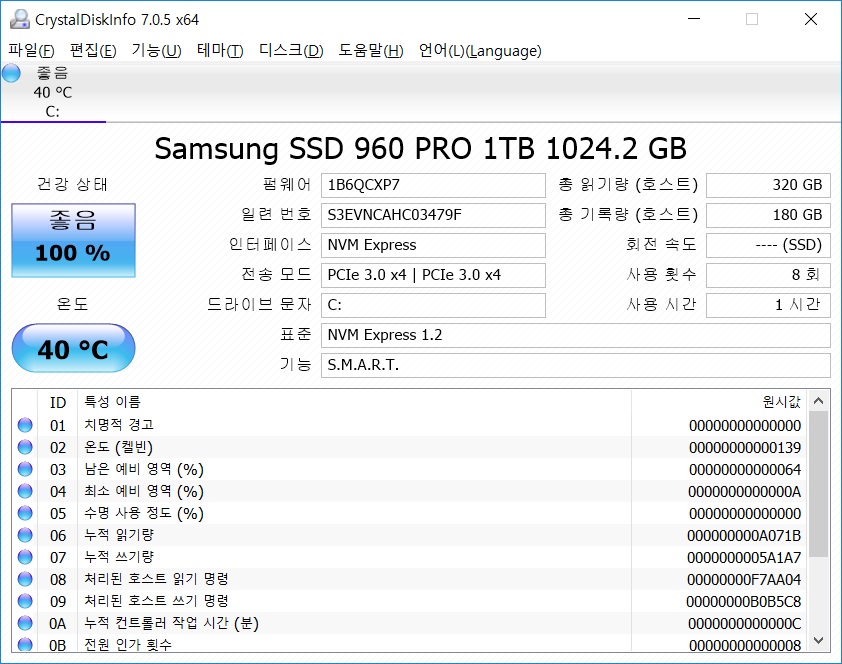The width and height of the screenshot is (842, 664).
Task: Open the 편집(E) menu
Action: click(93, 50)
